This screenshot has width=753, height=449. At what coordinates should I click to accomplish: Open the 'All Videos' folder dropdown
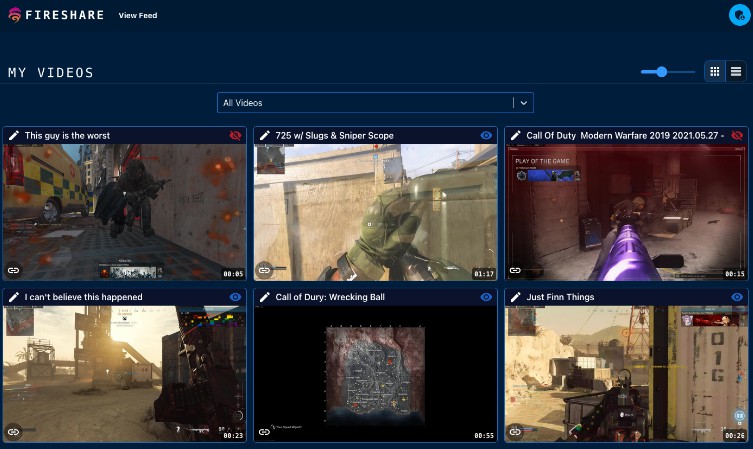[x=365, y=102]
